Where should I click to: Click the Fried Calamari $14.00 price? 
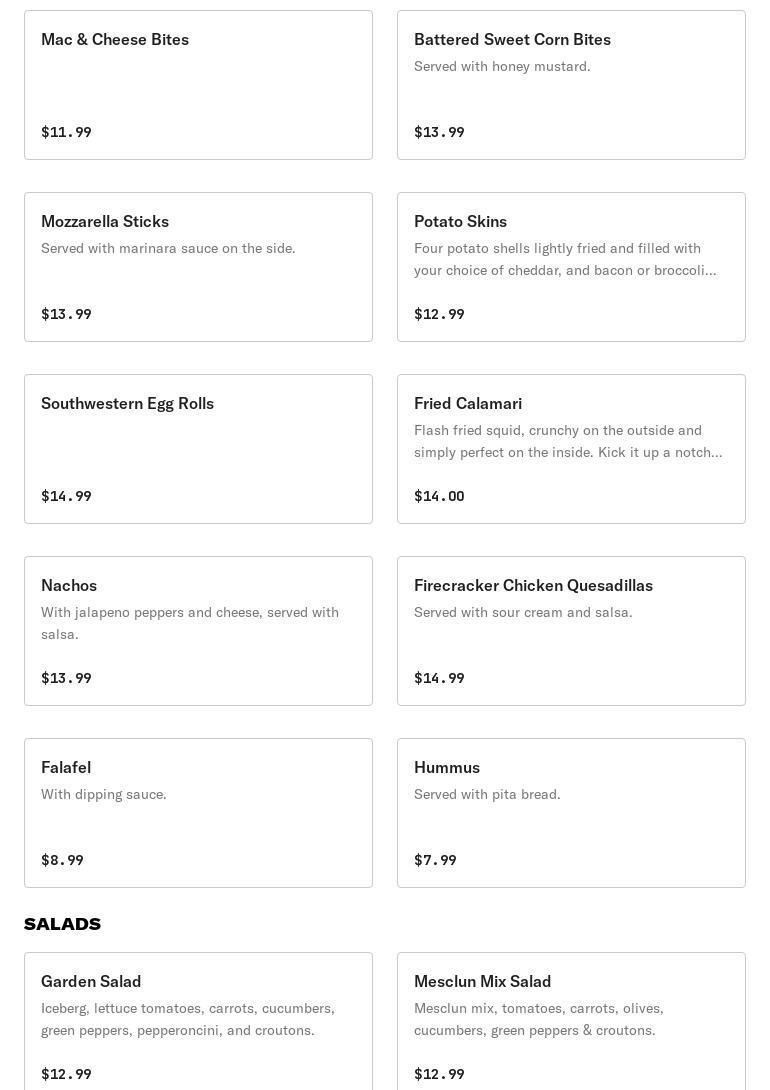tap(439, 496)
